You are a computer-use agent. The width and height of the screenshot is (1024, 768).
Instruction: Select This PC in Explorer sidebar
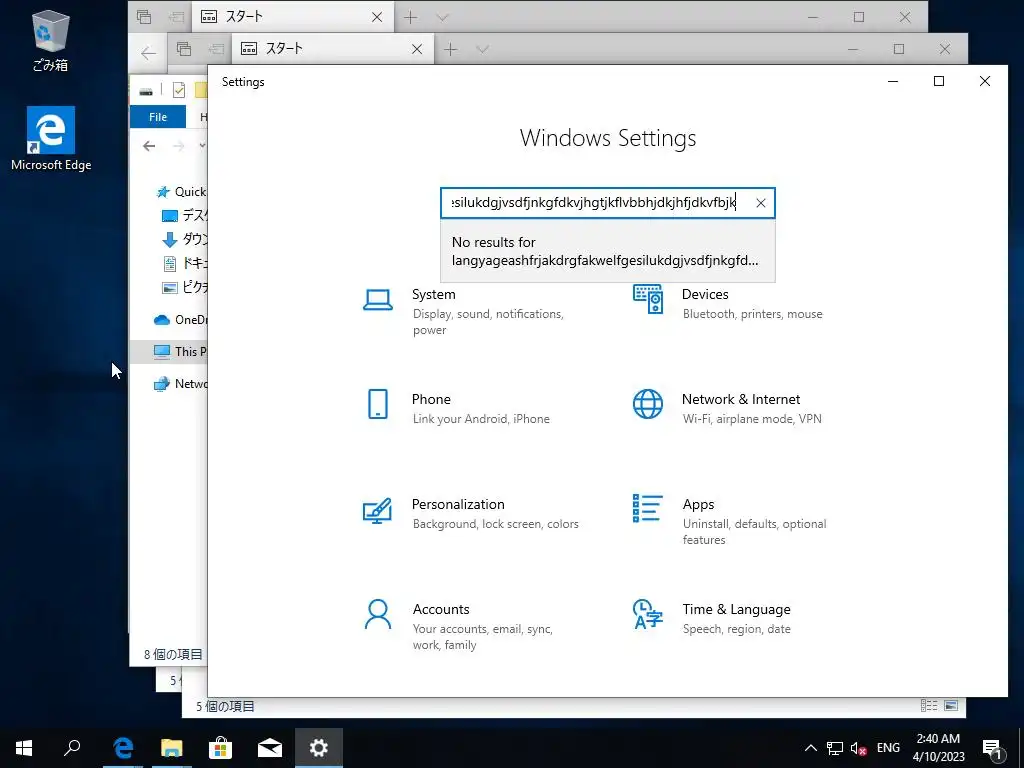(x=180, y=351)
